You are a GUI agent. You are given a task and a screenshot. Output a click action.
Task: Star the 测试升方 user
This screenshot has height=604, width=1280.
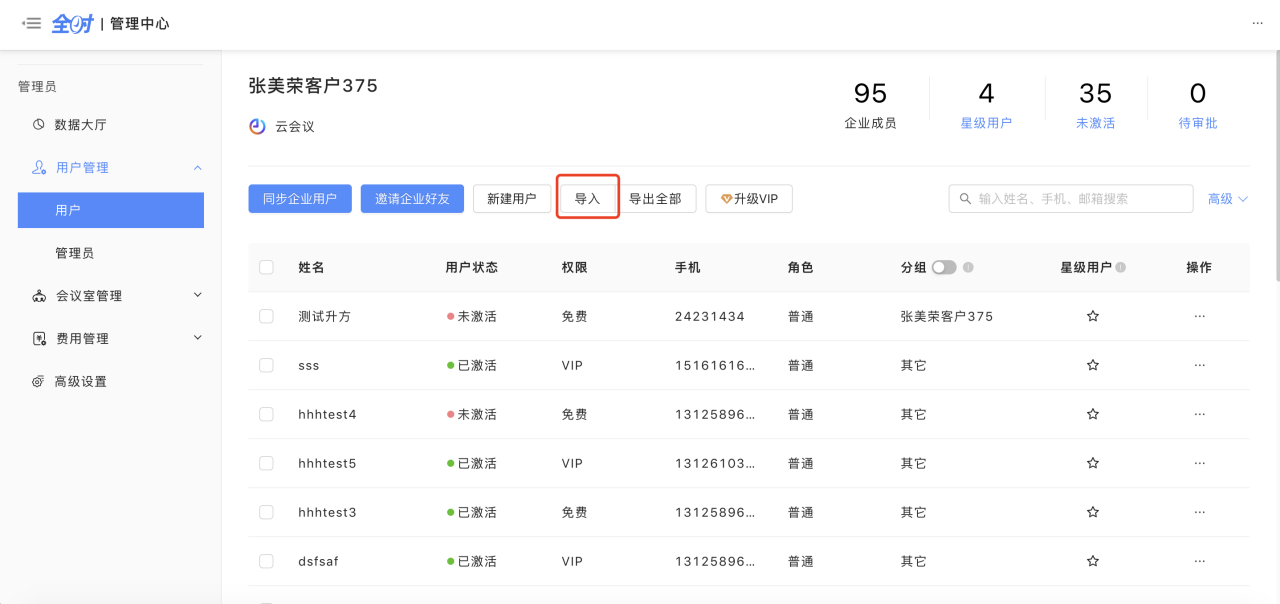[1093, 316]
